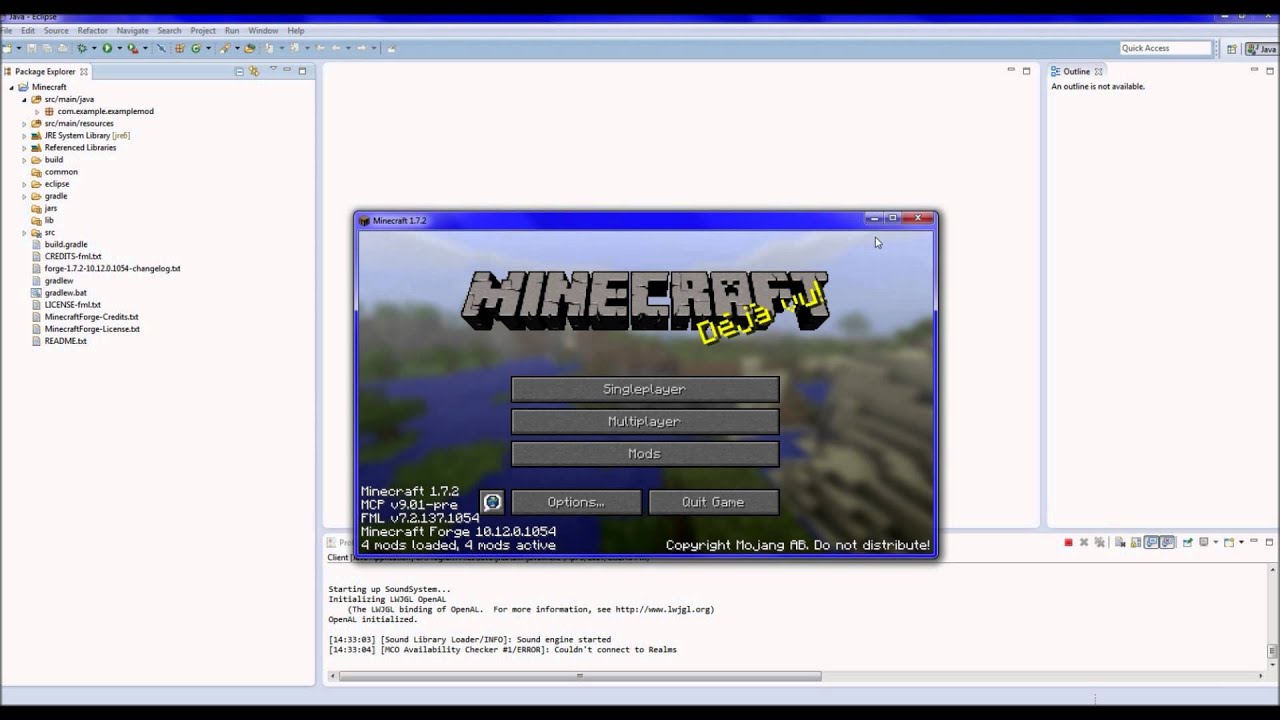Image resolution: width=1280 pixels, height=720 pixels.
Task: Toggle Show Console When Standard Out Changes
Action: point(1151,542)
